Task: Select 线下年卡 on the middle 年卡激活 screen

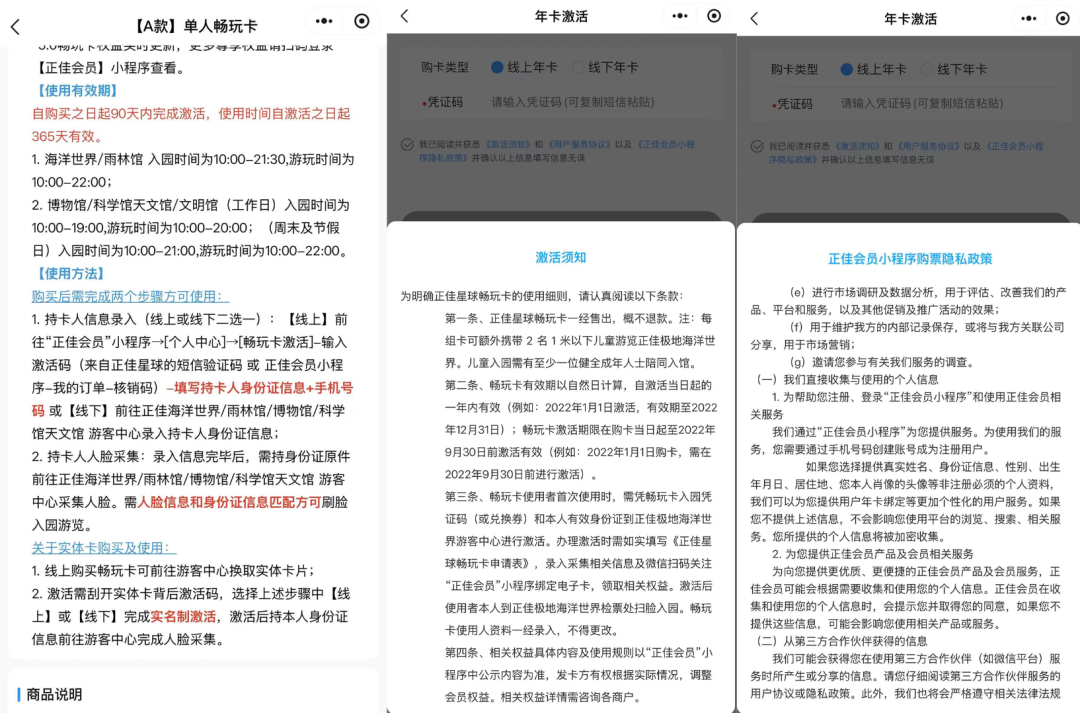Action: point(605,68)
